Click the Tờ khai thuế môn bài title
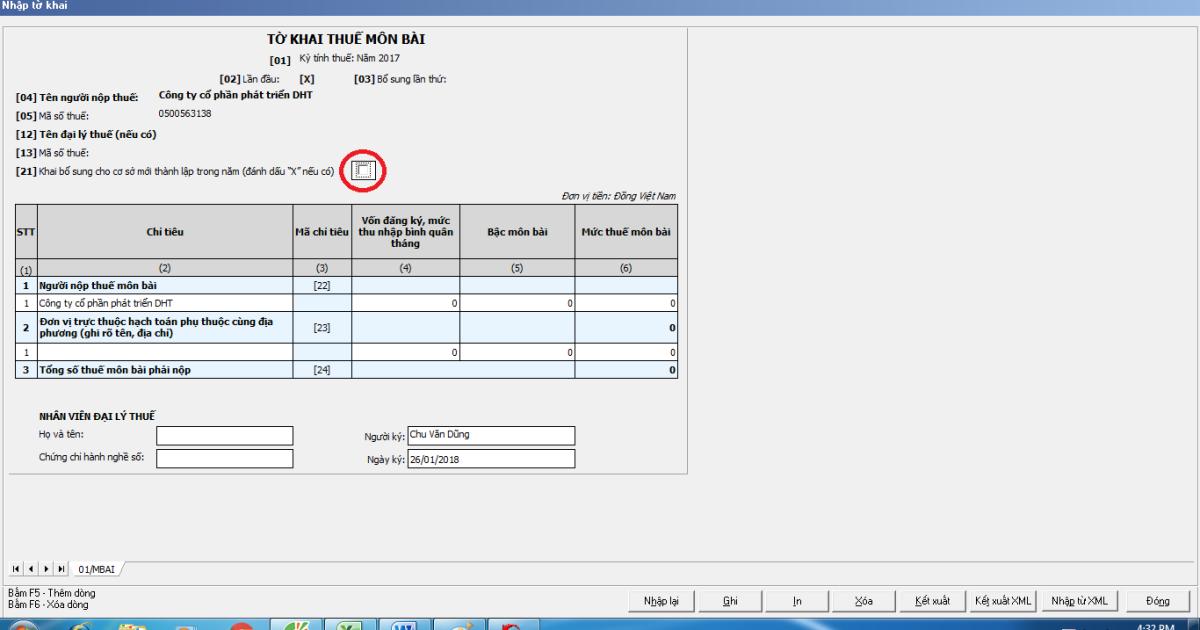 pos(346,39)
